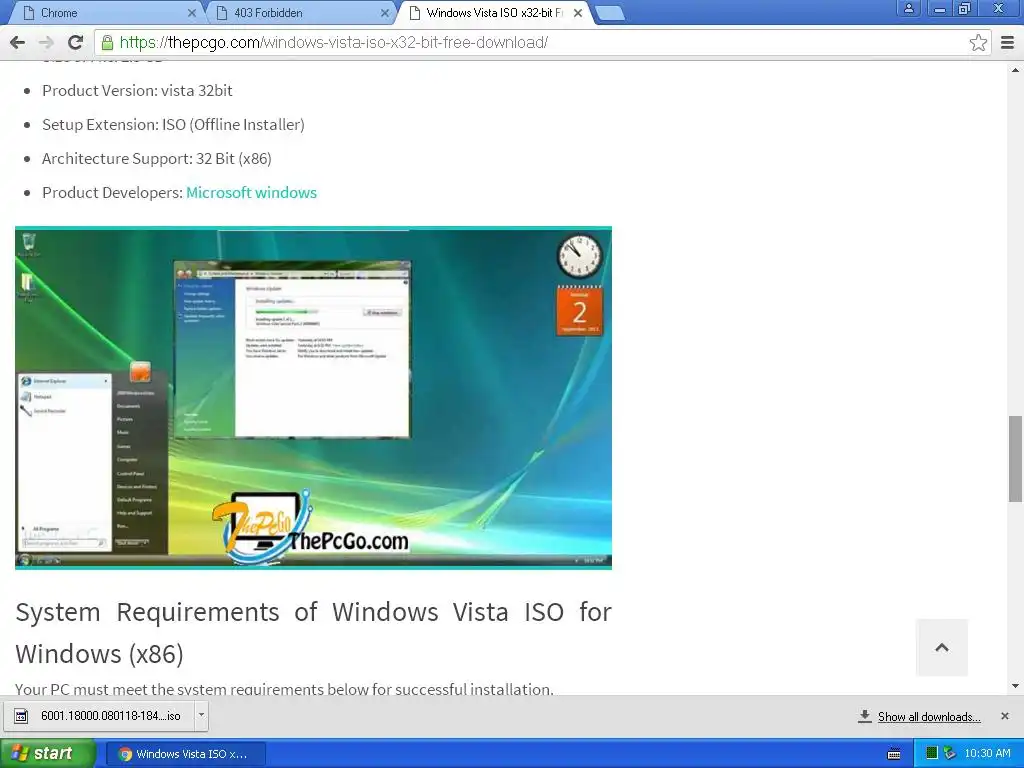Click the network tray icon
The width and height of the screenshot is (1024, 768).
tap(950, 754)
